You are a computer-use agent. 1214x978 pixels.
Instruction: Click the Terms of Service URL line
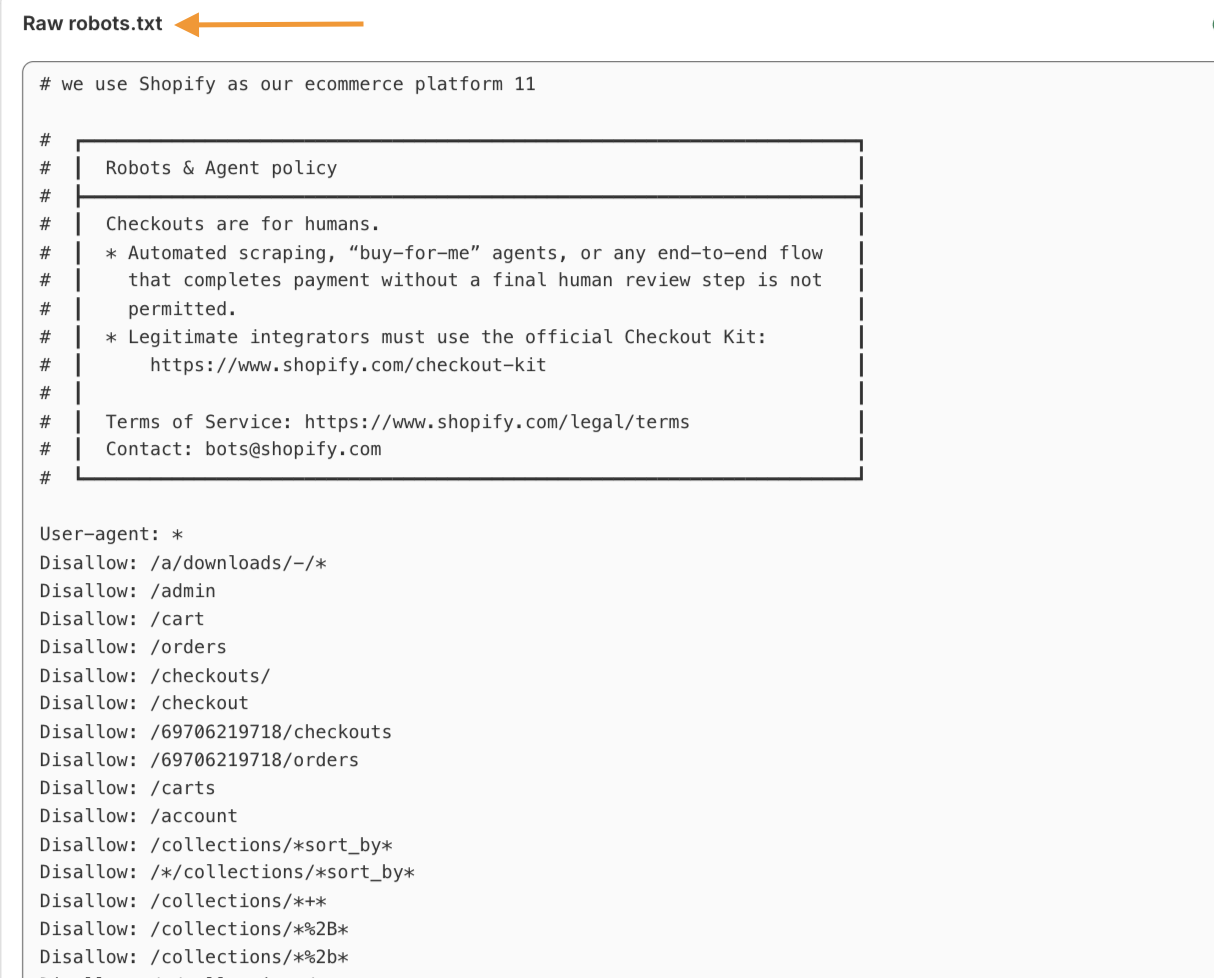pyautogui.click(x=398, y=422)
